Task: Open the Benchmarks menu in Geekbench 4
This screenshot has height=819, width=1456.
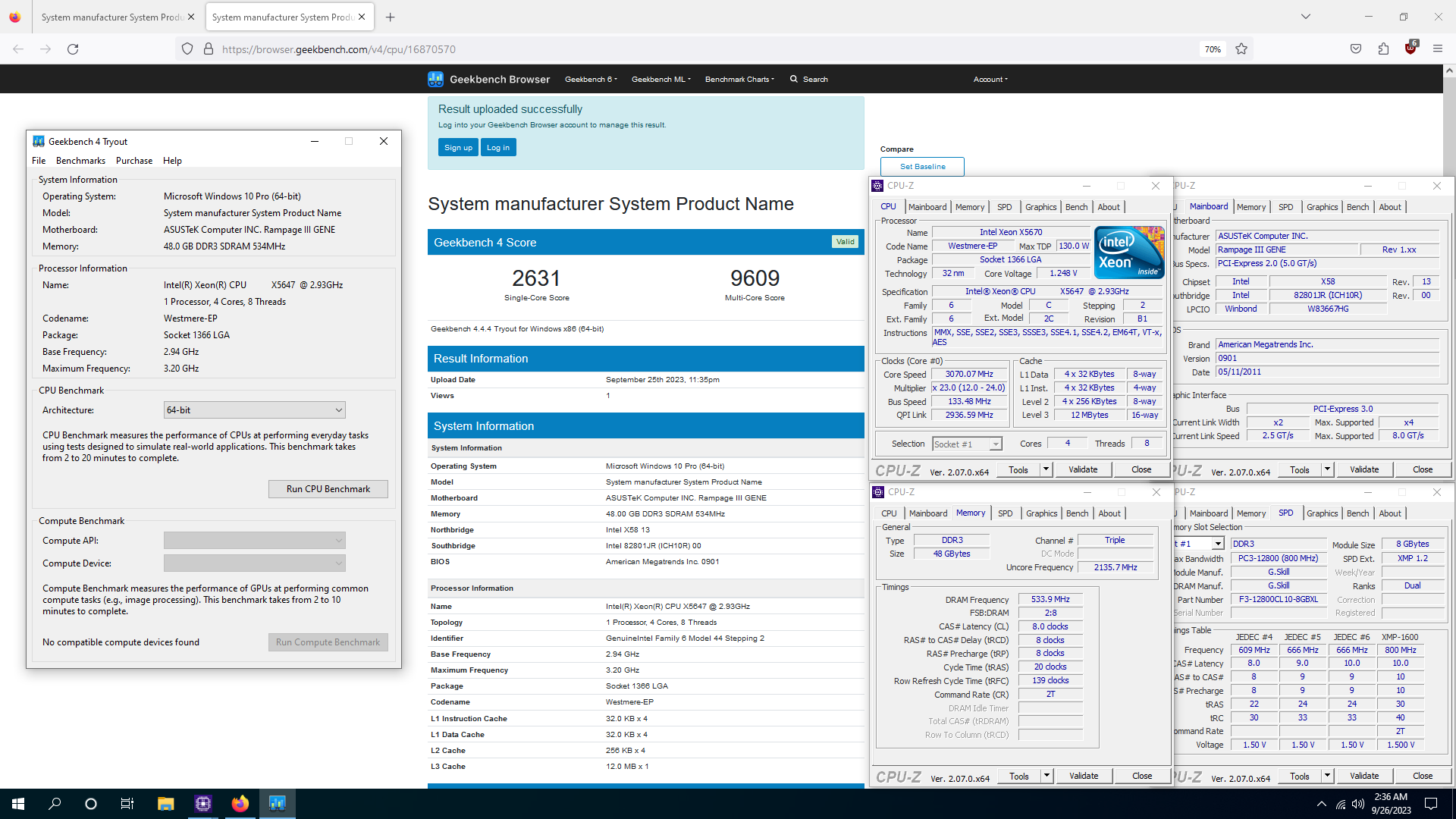Action: click(x=80, y=161)
